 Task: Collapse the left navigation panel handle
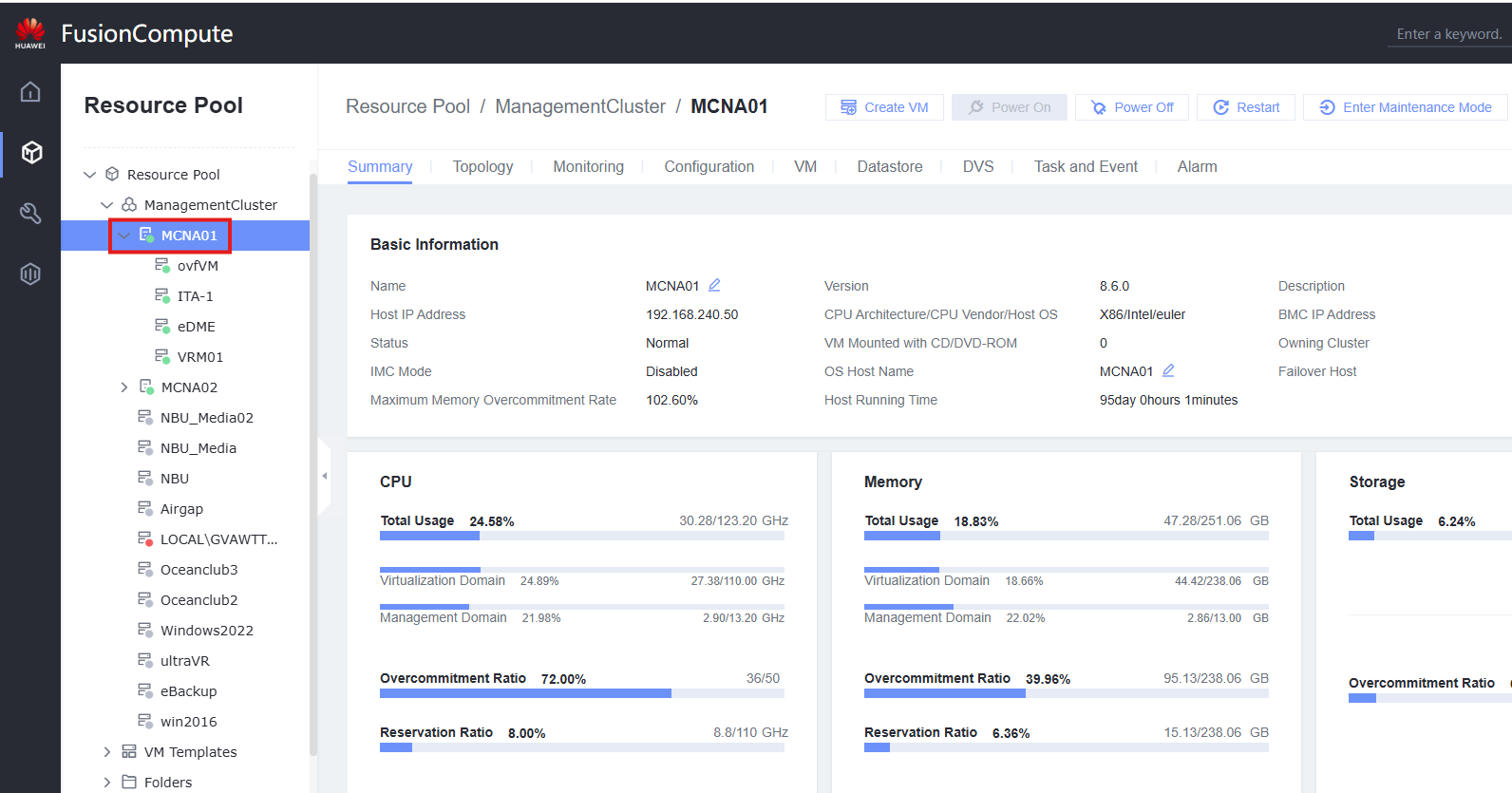tap(324, 476)
